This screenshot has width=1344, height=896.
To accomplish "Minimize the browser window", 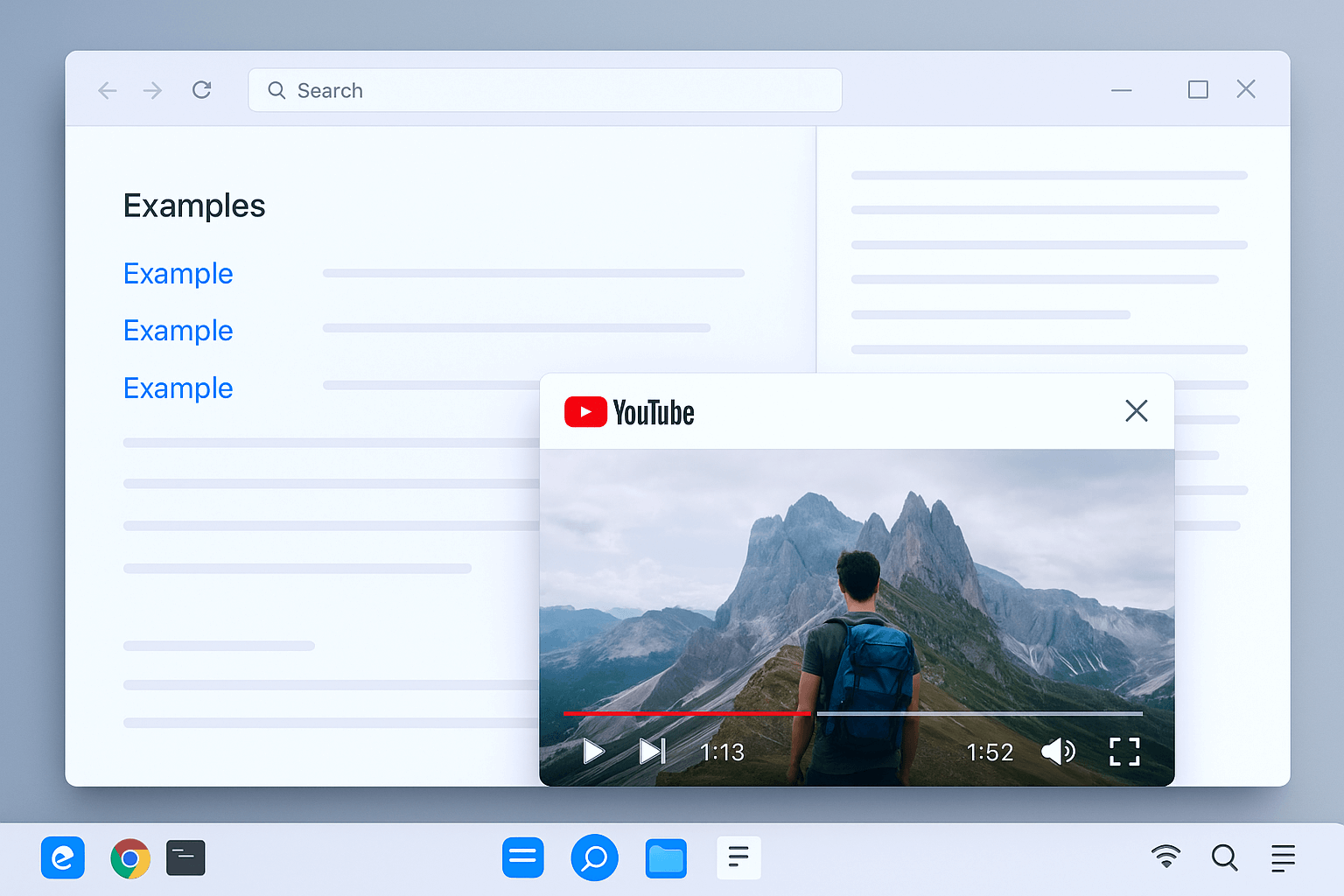I will point(1122,90).
